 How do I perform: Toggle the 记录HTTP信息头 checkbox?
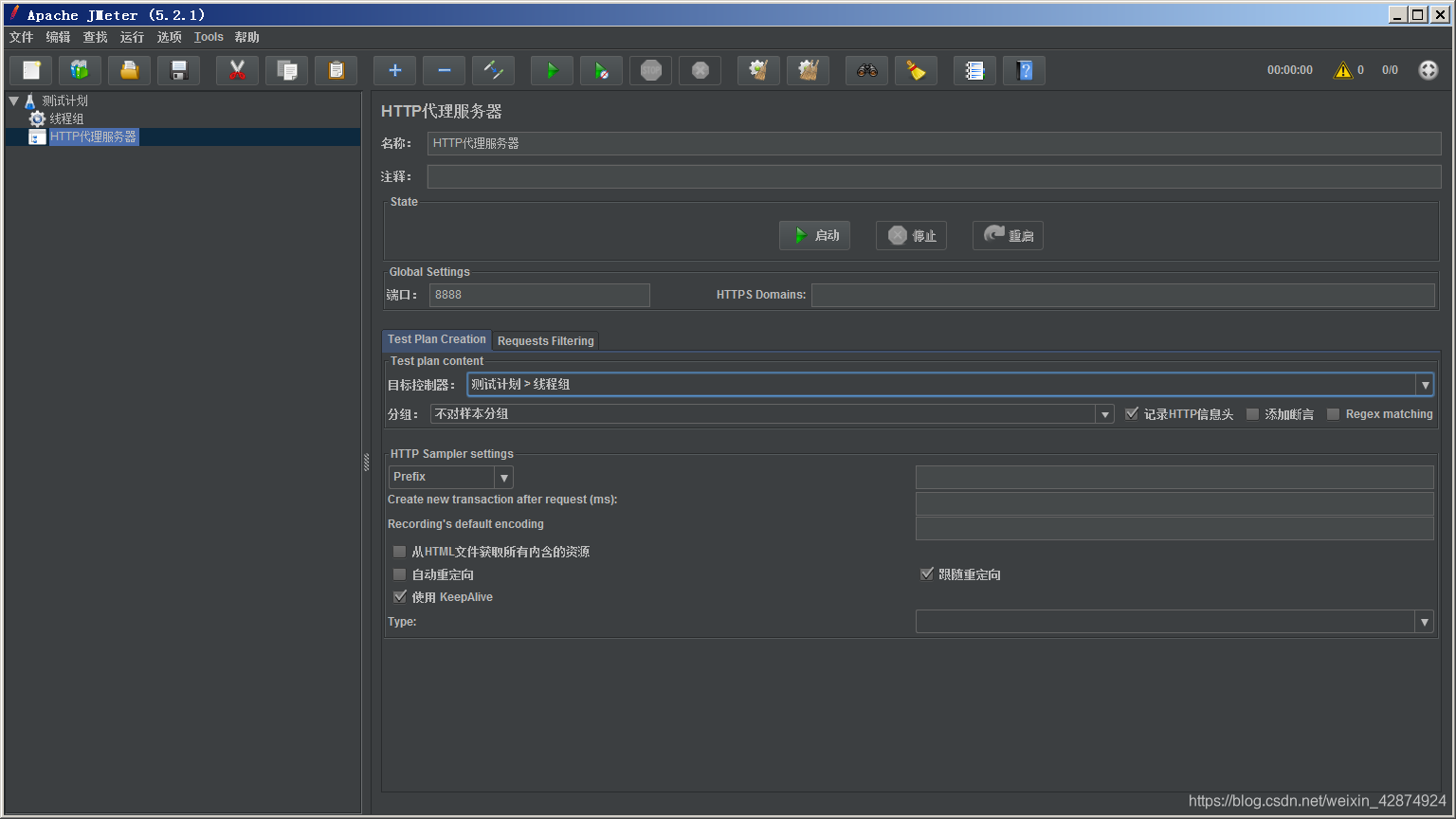1131,414
